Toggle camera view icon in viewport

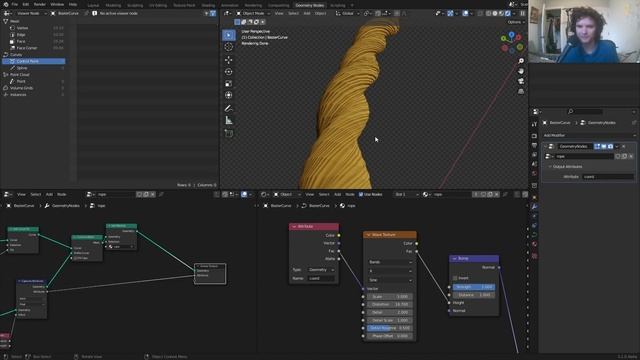click(521, 81)
